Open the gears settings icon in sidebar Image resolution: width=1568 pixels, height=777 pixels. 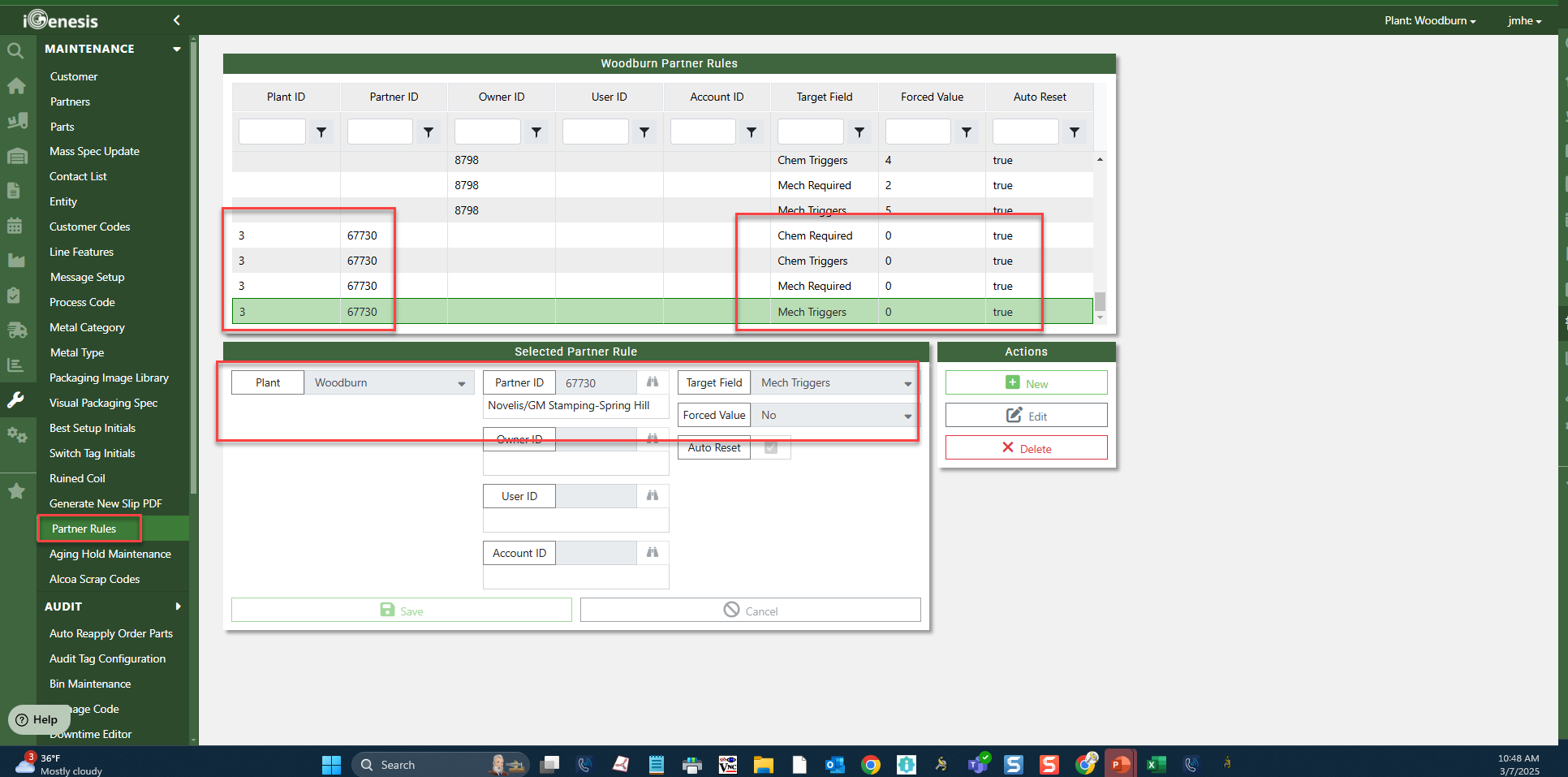pyautogui.click(x=17, y=434)
